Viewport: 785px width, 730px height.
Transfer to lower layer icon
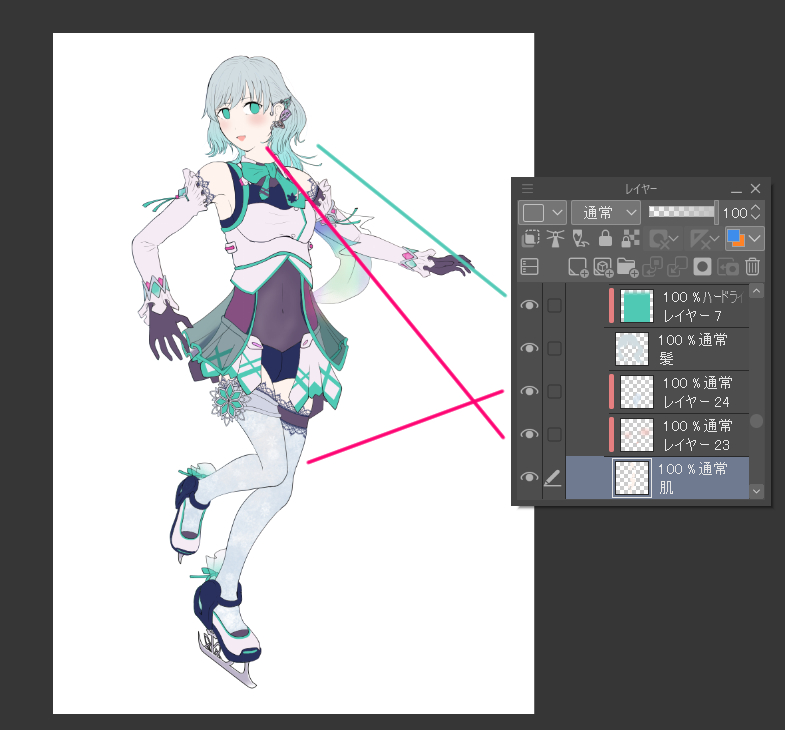click(x=652, y=267)
